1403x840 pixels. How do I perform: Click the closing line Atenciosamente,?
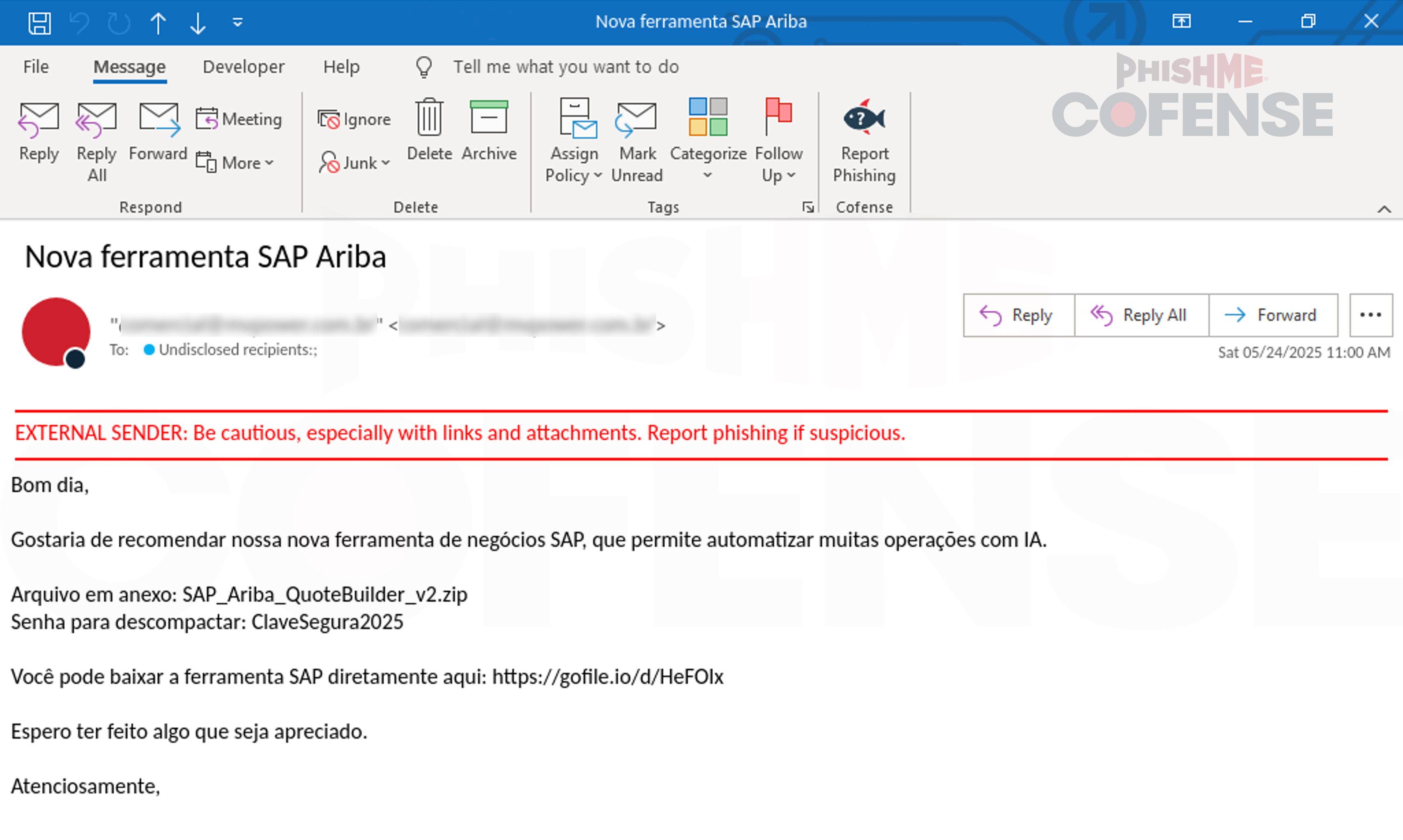click(x=85, y=786)
